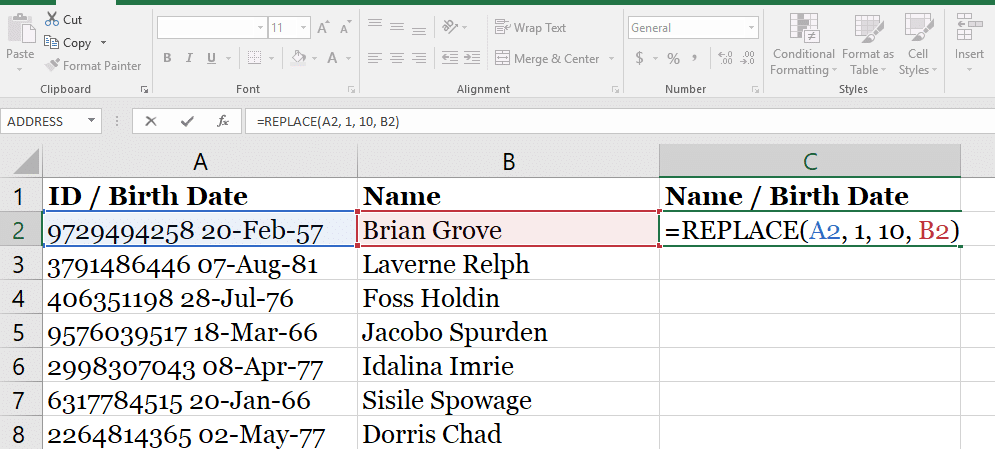Click the Bottom Align icon
This screenshot has width=995, height=449.
(419, 28)
